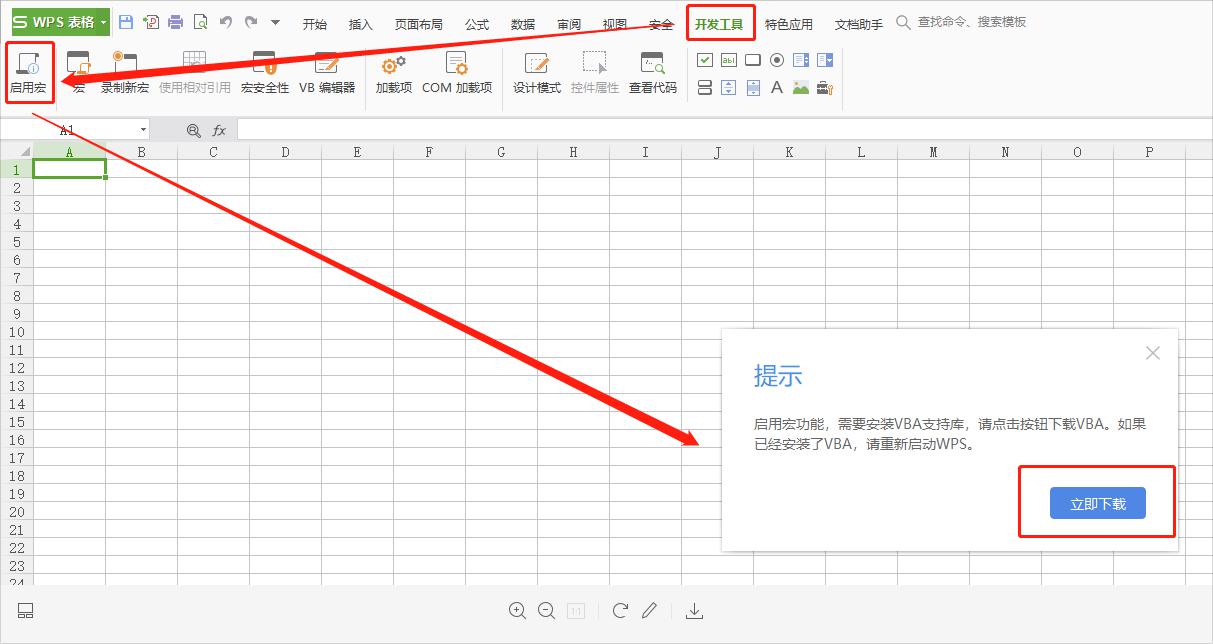Expand the Name Box dropdown arrow
Image resolution: width=1213 pixels, height=644 pixels.
143,130
